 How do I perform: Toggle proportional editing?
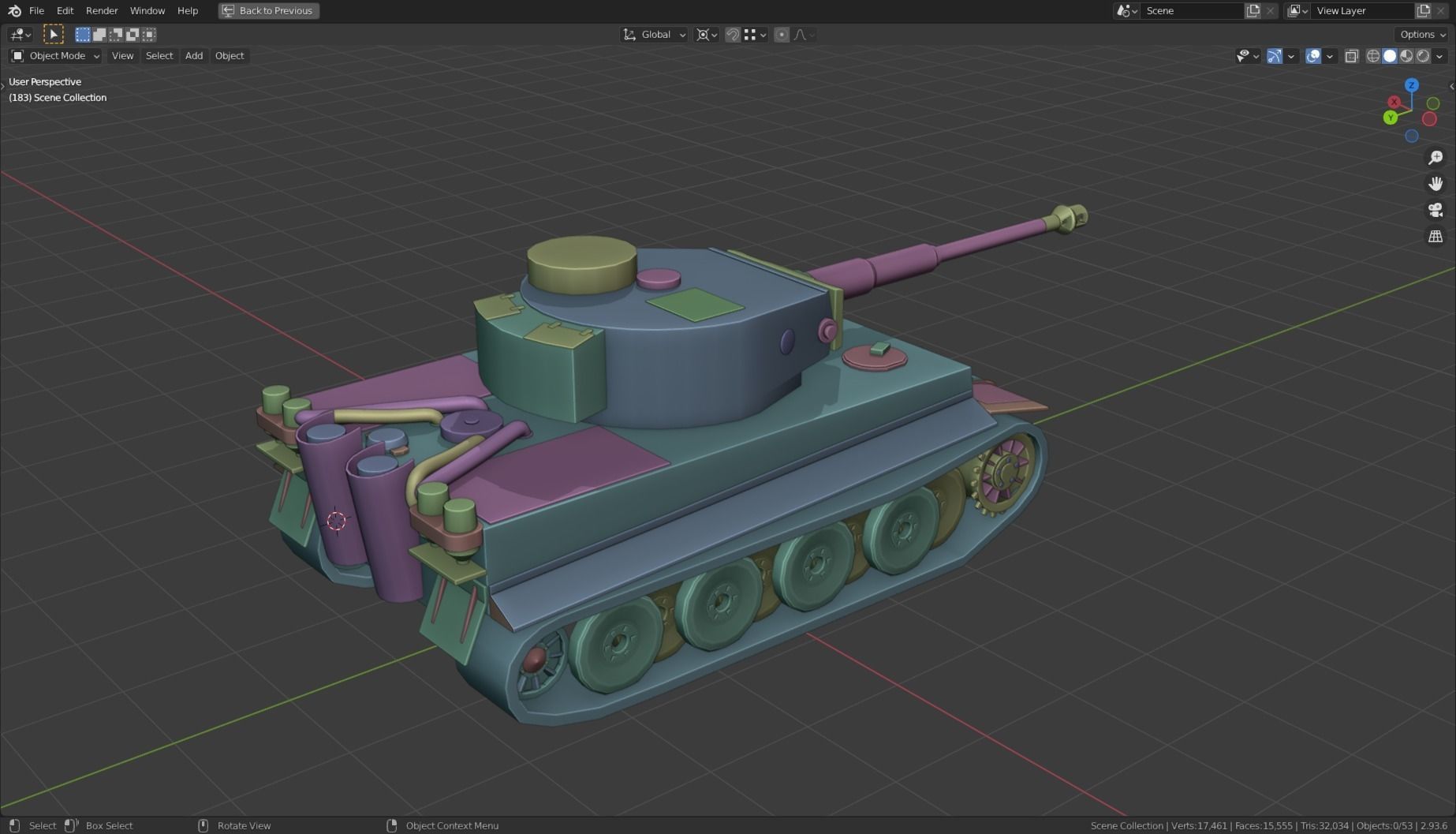[782, 35]
